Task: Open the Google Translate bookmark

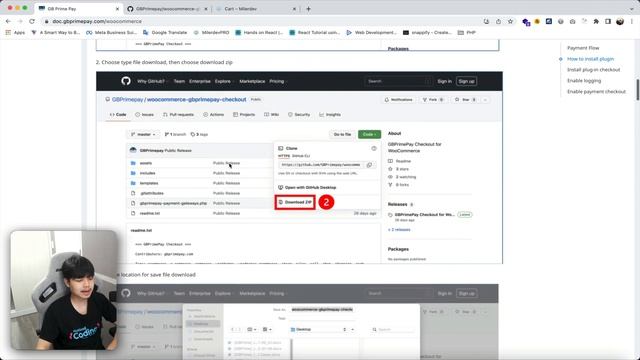Action: pyautogui.click(x=165, y=32)
